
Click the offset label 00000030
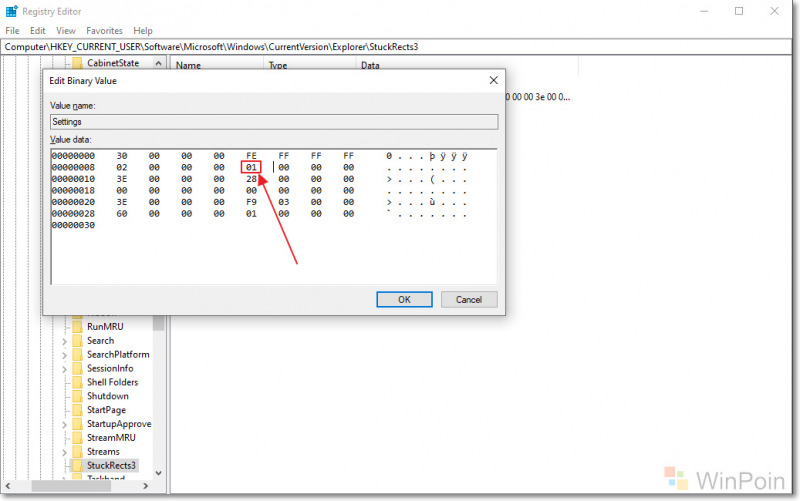[73, 225]
